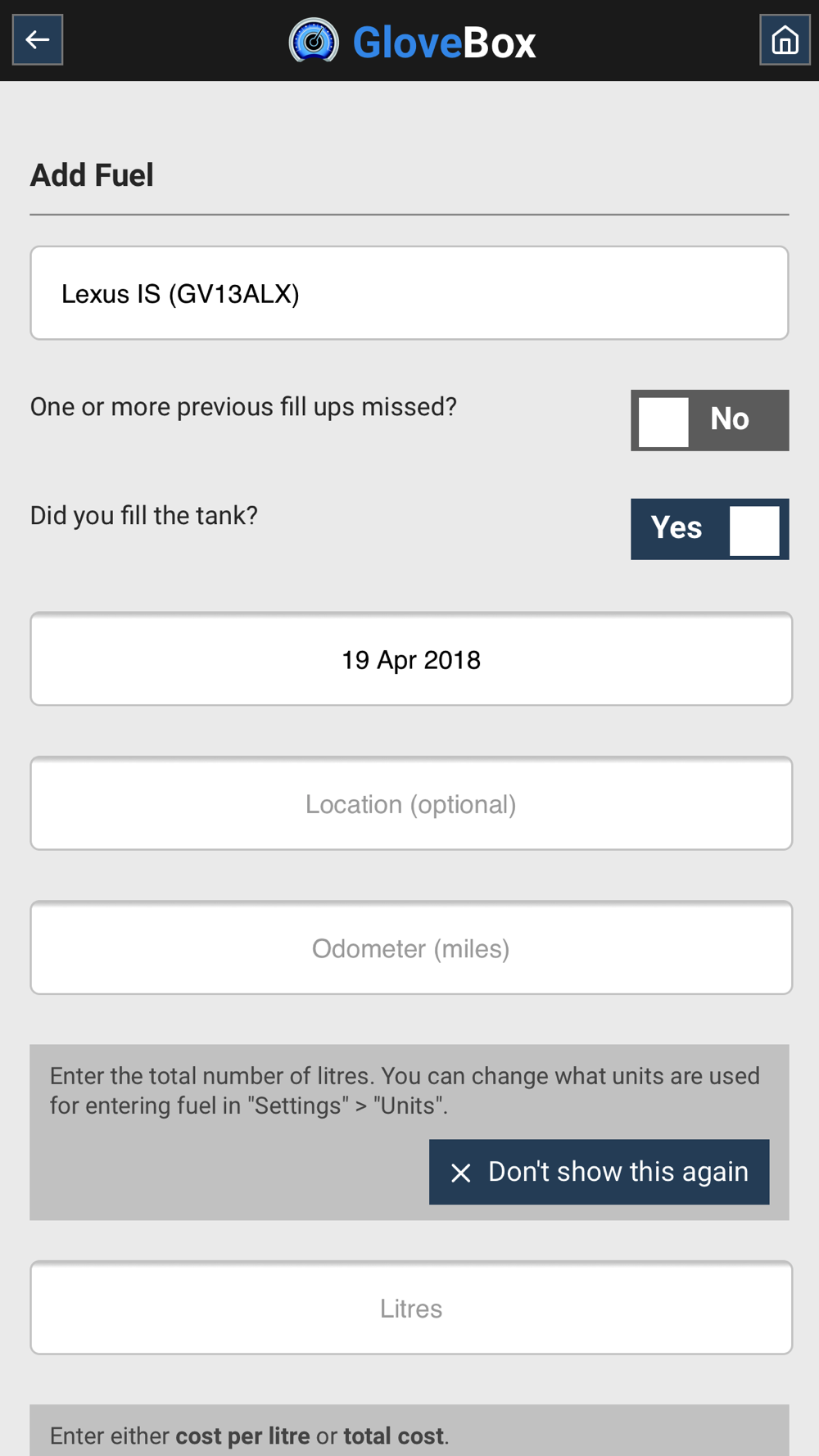Viewport: 819px width, 1456px height.
Task: Dismiss the hint with Don't show this again
Action: (x=599, y=1172)
